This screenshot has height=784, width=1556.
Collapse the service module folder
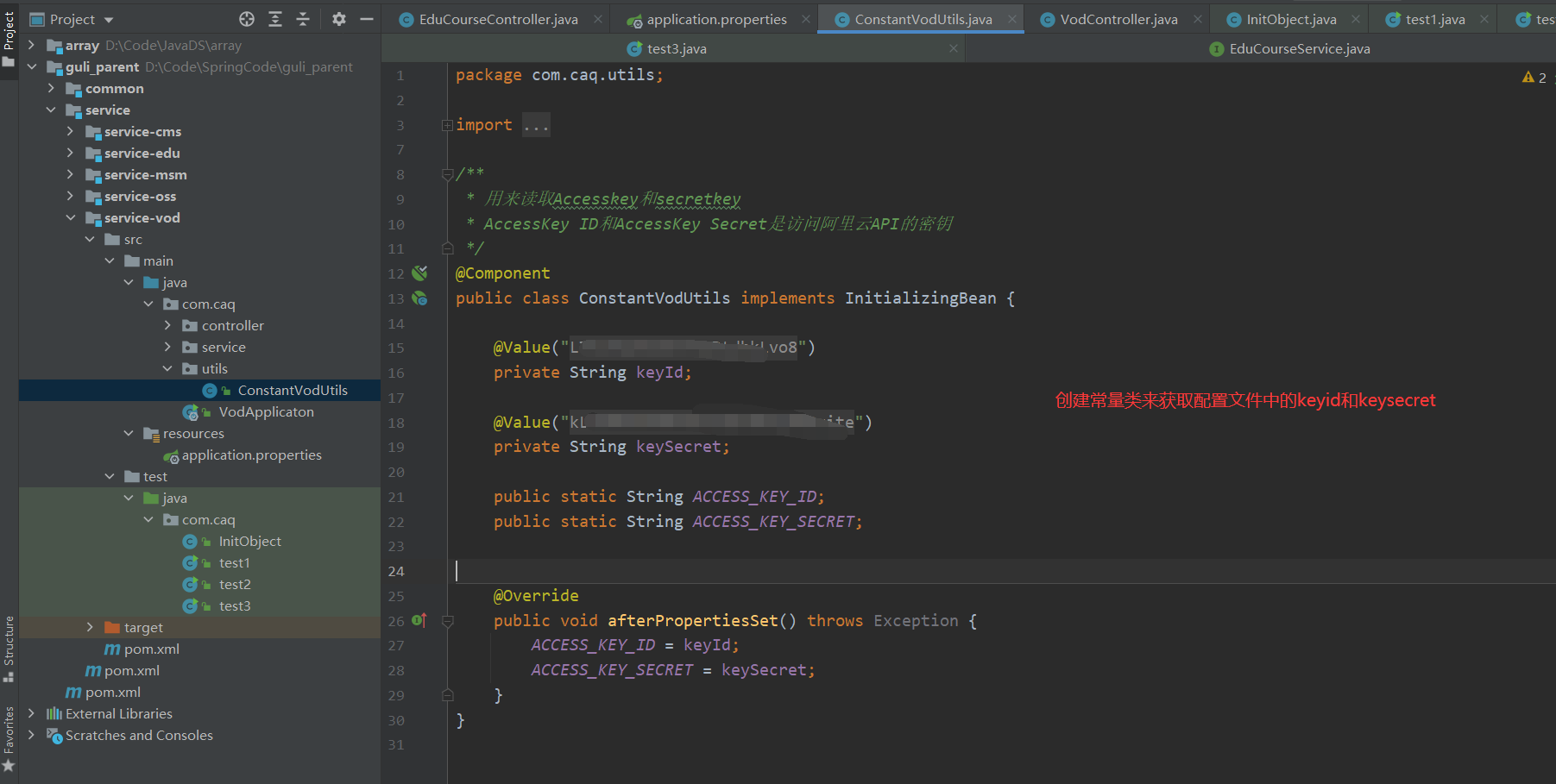[x=51, y=110]
